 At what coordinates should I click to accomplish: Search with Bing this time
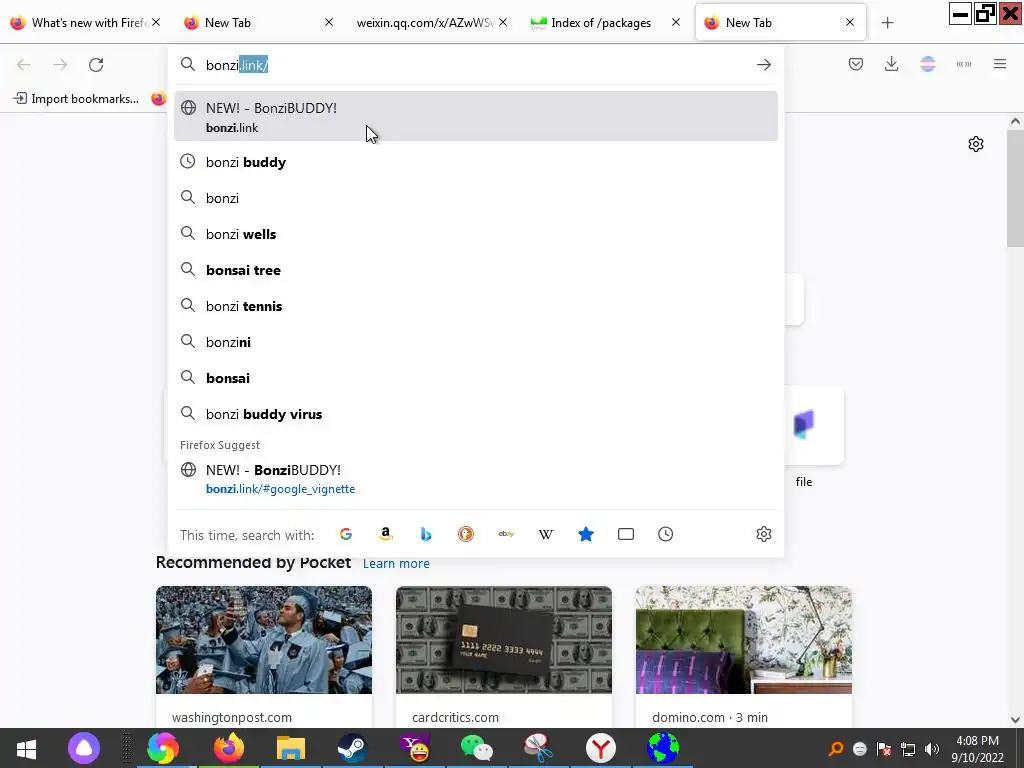(x=426, y=534)
